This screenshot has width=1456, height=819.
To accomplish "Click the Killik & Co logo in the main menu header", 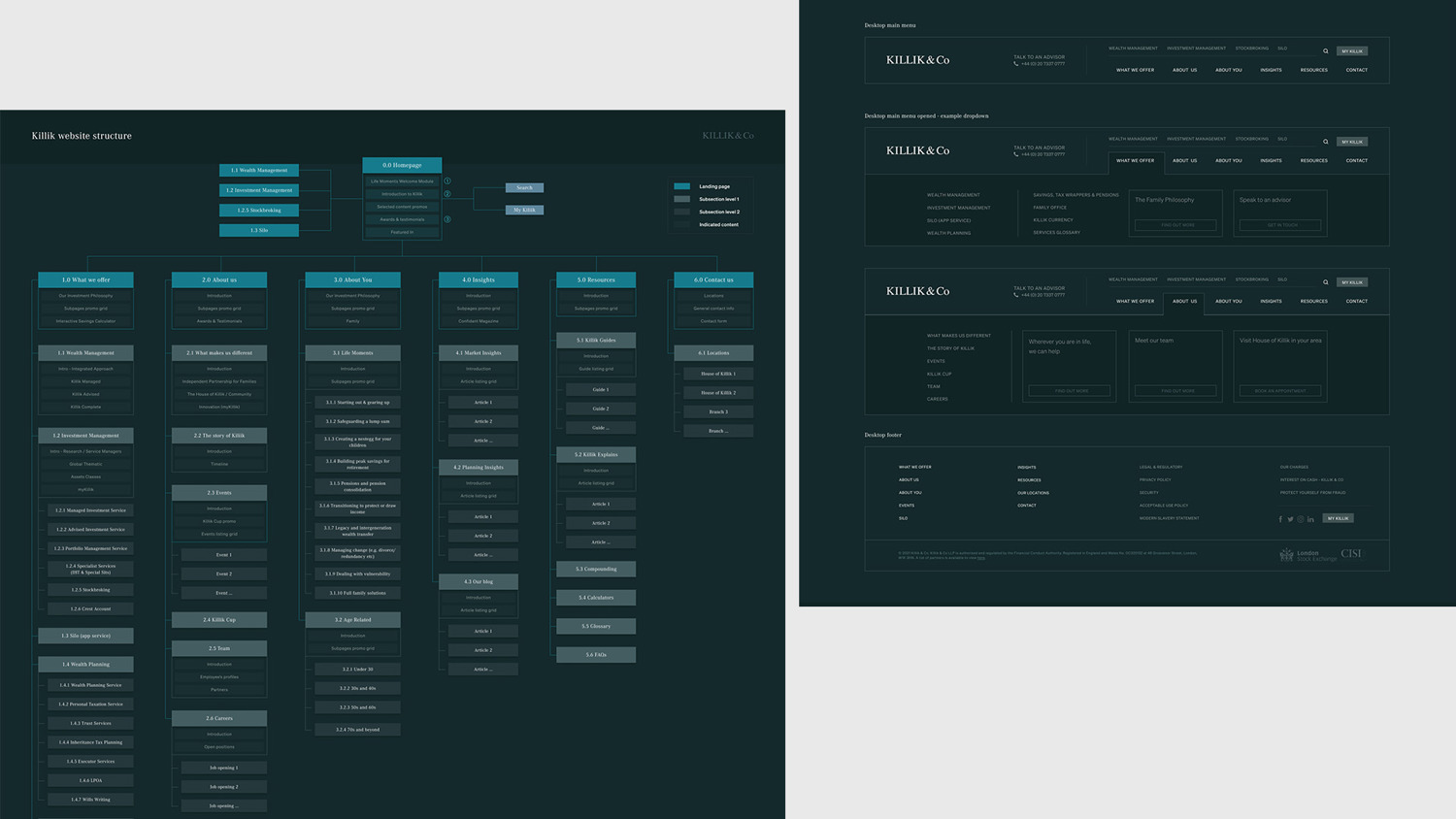I will tap(916, 59).
